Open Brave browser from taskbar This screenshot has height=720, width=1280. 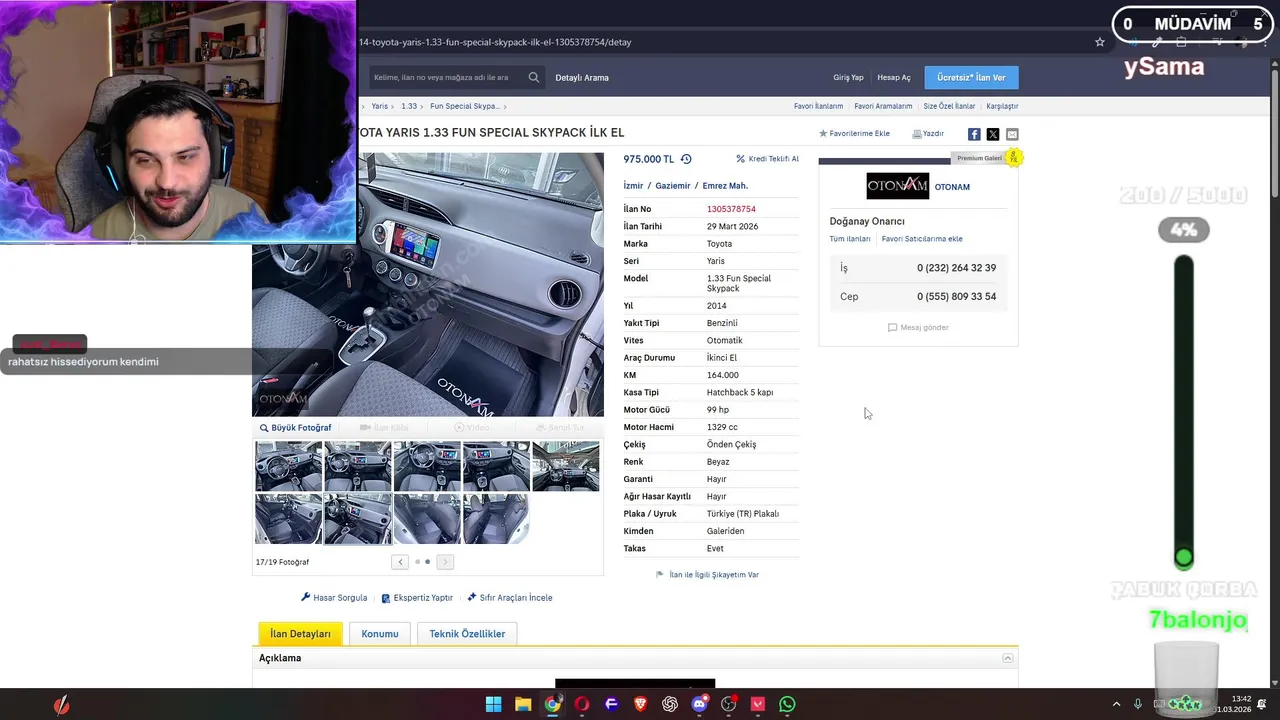(640, 704)
